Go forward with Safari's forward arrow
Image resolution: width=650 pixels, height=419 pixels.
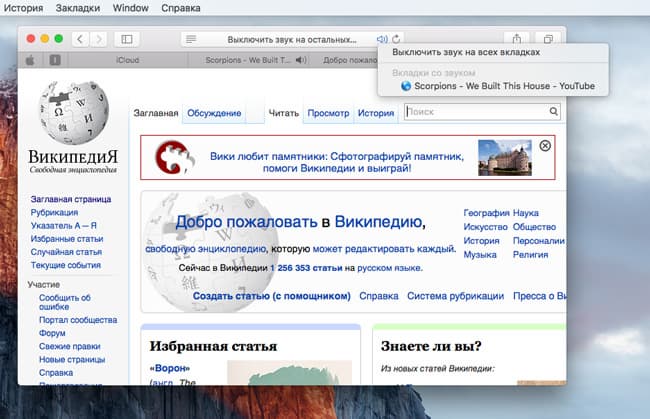pos(99,39)
